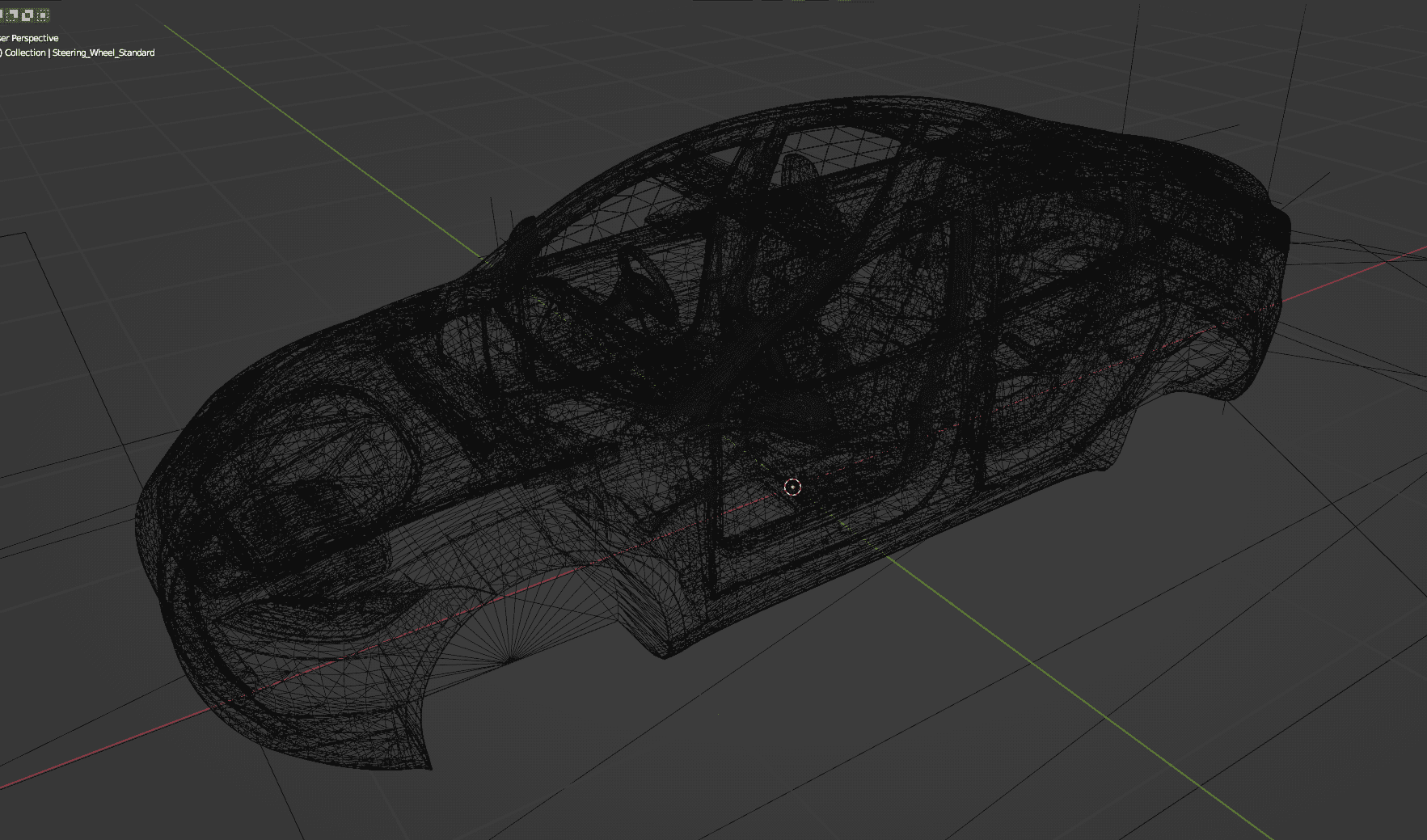Click the 'Perspective' viewport label text
Viewport: 1427px width, 840px height.
[35, 38]
